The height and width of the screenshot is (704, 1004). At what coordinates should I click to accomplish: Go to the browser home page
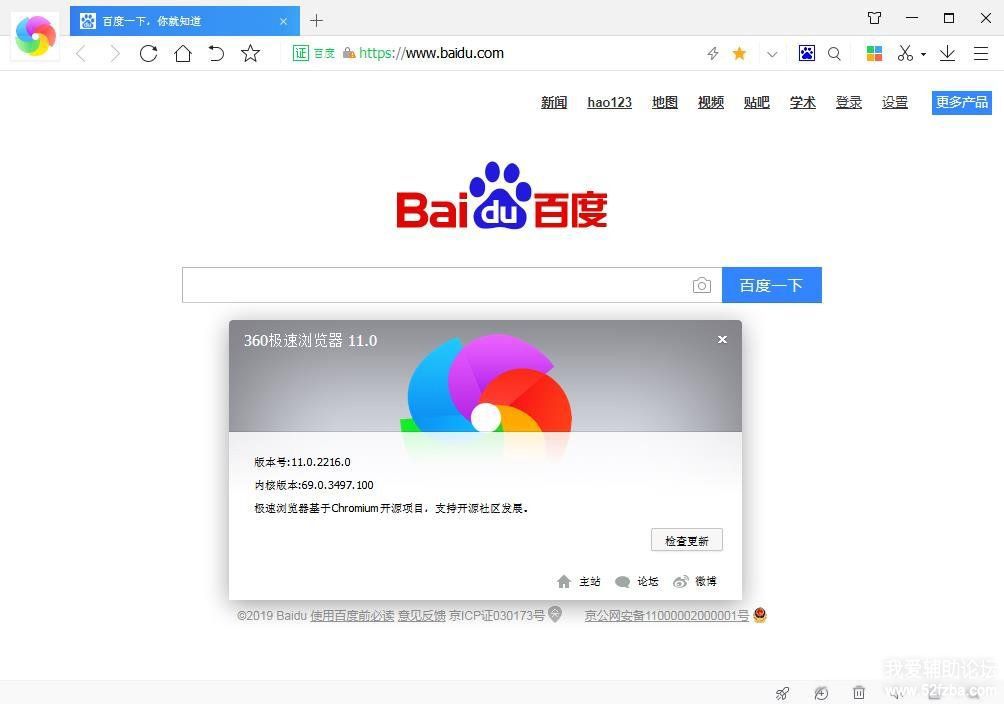183,53
